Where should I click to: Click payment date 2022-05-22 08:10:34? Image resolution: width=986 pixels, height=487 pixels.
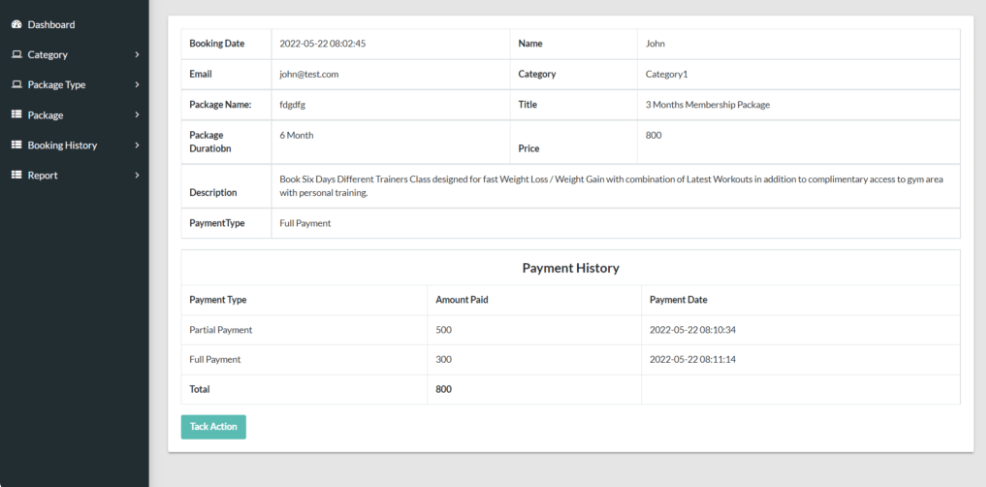point(692,330)
